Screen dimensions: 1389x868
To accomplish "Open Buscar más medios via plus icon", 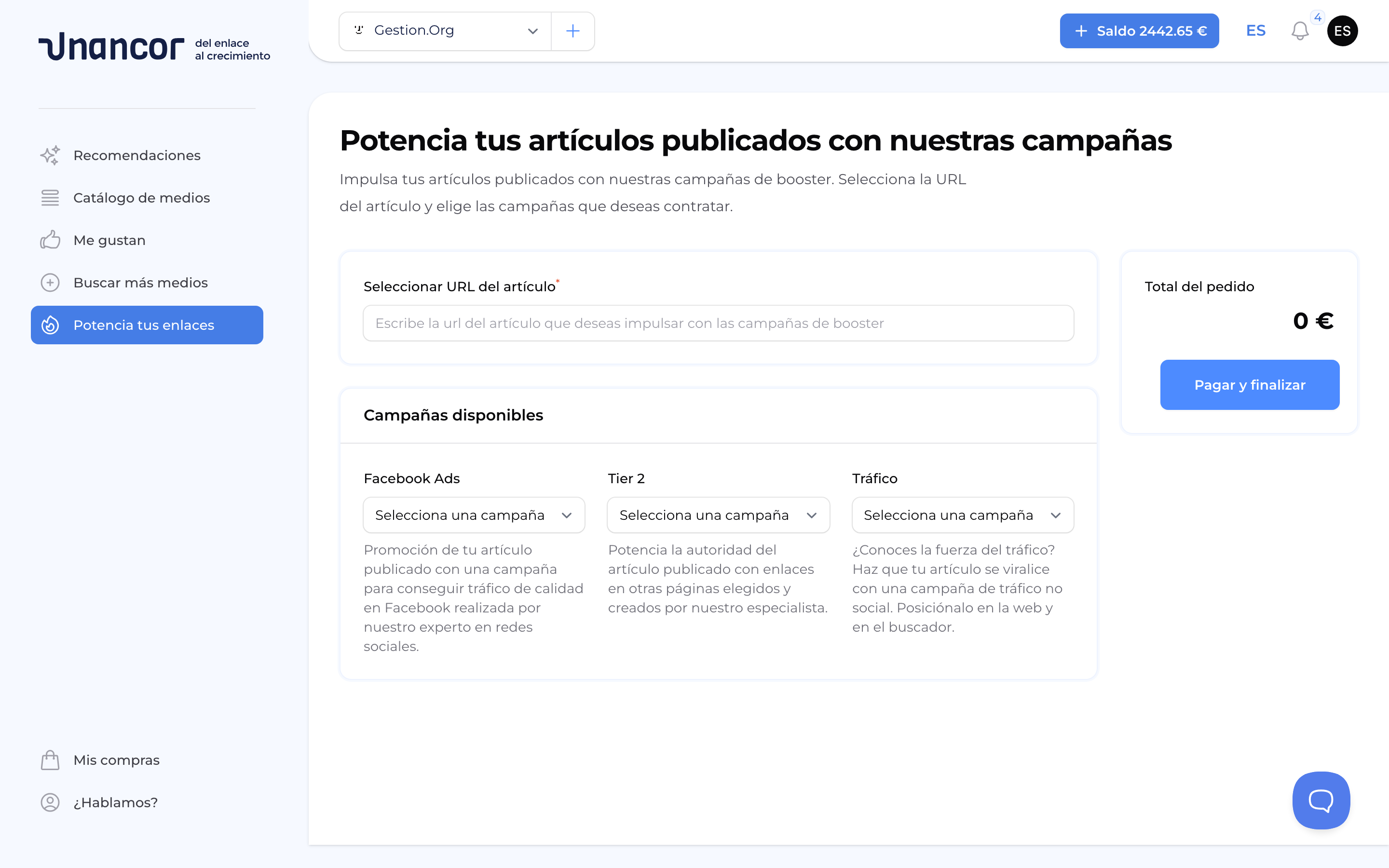I will (x=51, y=283).
